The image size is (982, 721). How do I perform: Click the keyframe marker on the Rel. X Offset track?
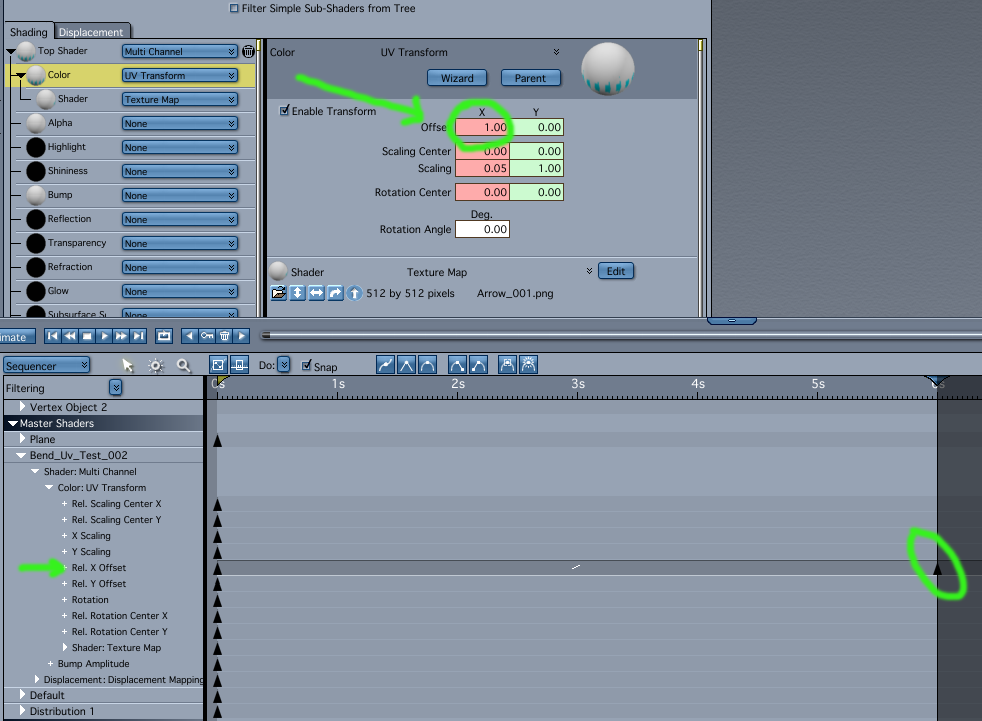click(x=936, y=568)
